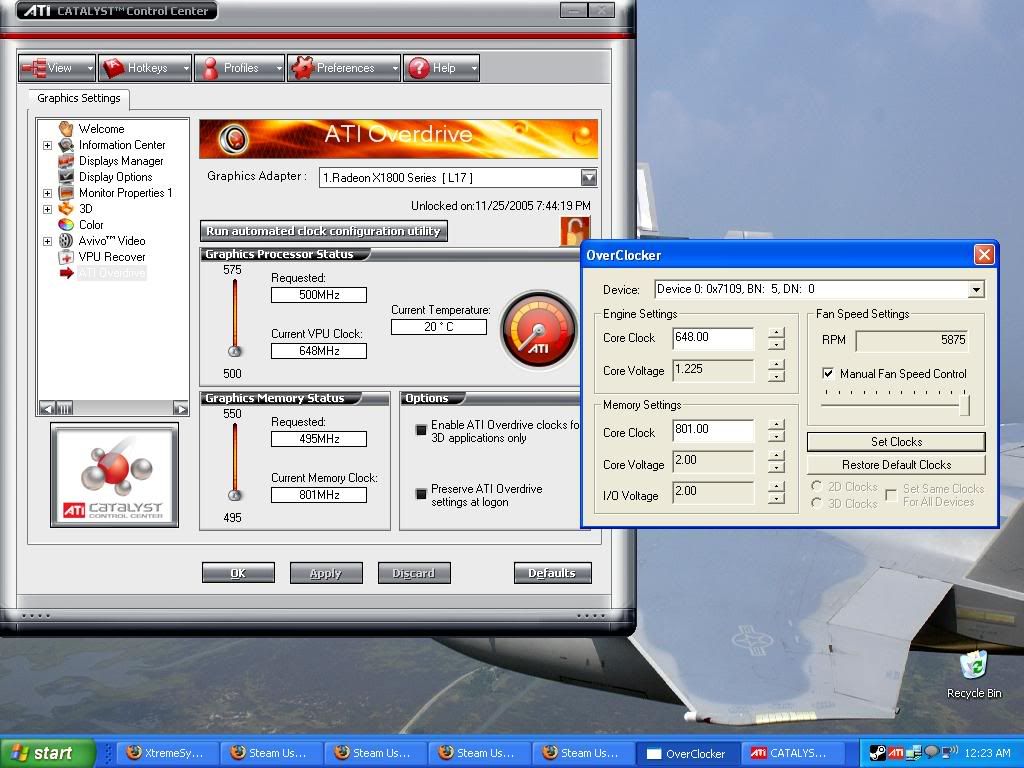Screen dimensions: 1024x768
Task: Select the Graphics Settings tab
Action: 79,98
